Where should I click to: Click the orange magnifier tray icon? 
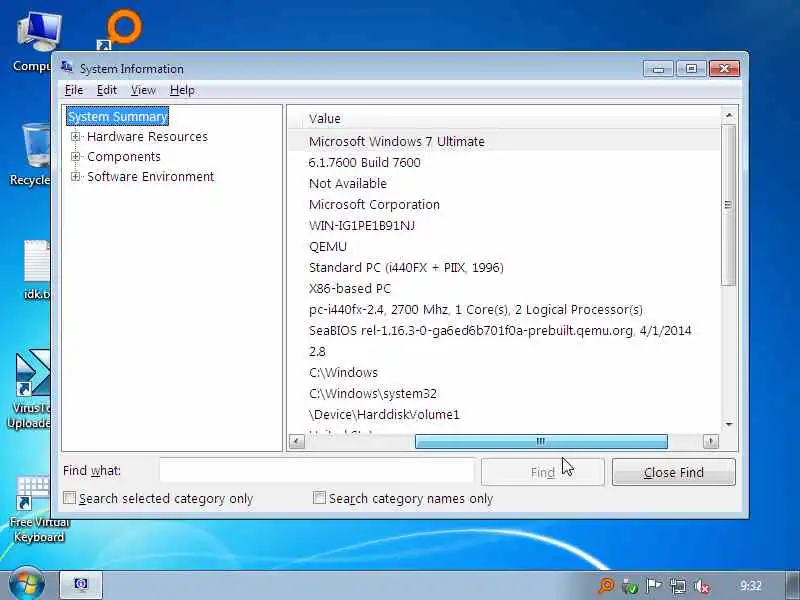[606, 586]
